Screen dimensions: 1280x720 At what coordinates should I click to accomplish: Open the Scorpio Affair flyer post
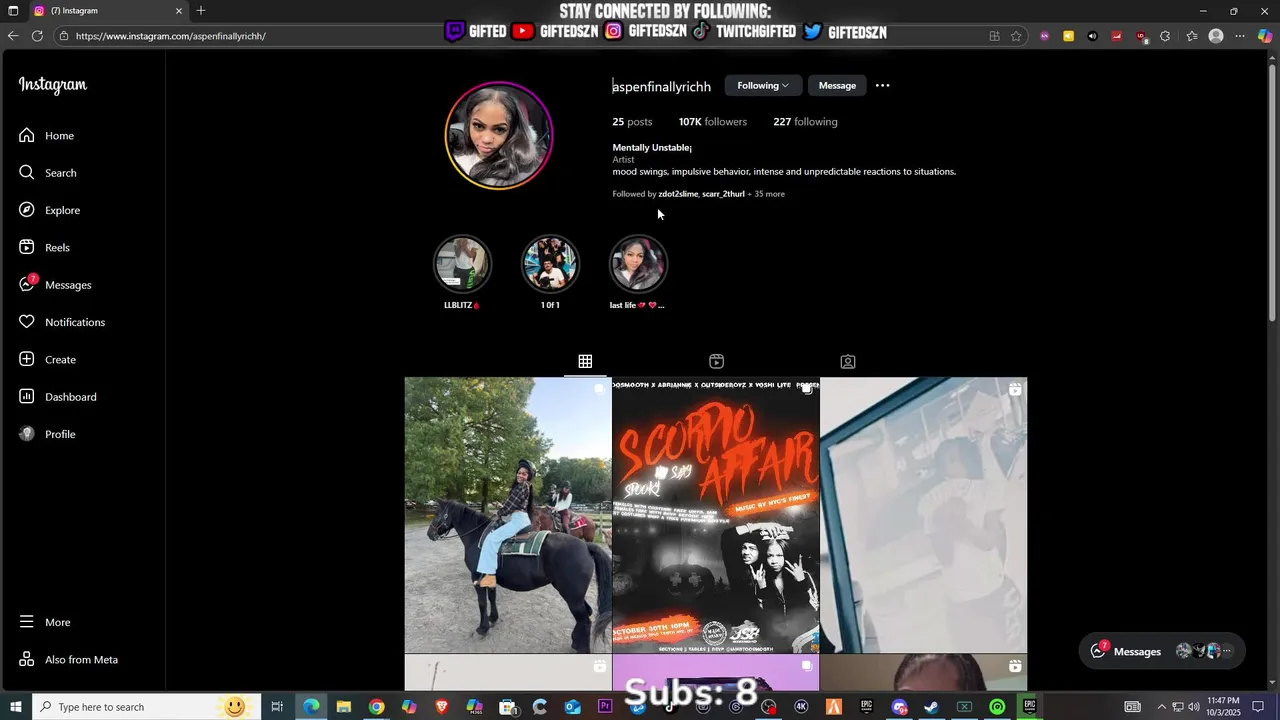pos(716,515)
